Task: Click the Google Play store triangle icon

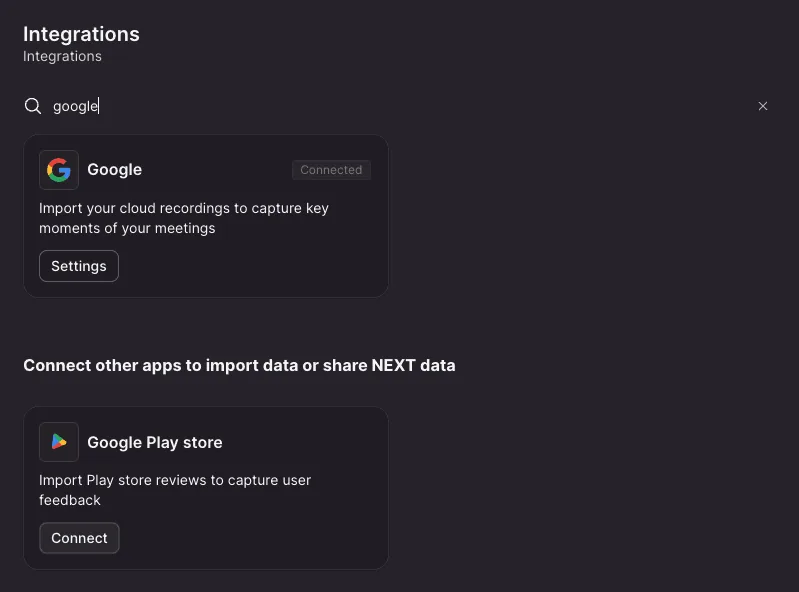Action: (x=59, y=442)
